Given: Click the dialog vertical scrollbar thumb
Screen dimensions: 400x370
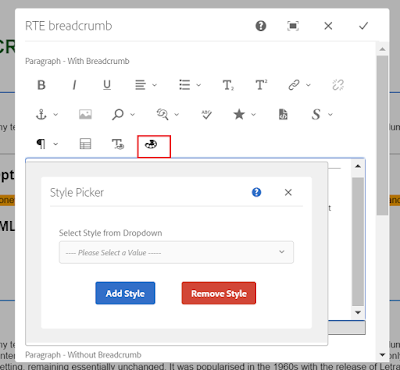Looking at the screenshot, I should (382, 135).
